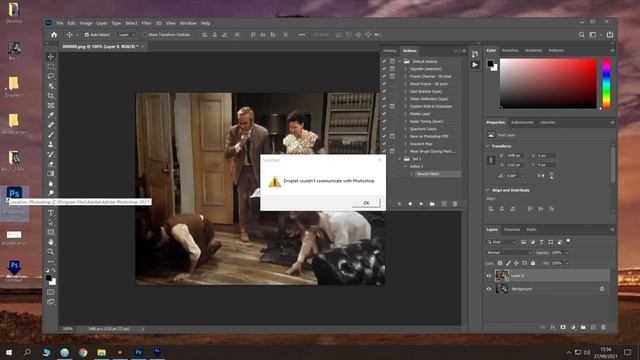Select the Rectangular Marquee tool
640x360 pixels.
pos(51,67)
